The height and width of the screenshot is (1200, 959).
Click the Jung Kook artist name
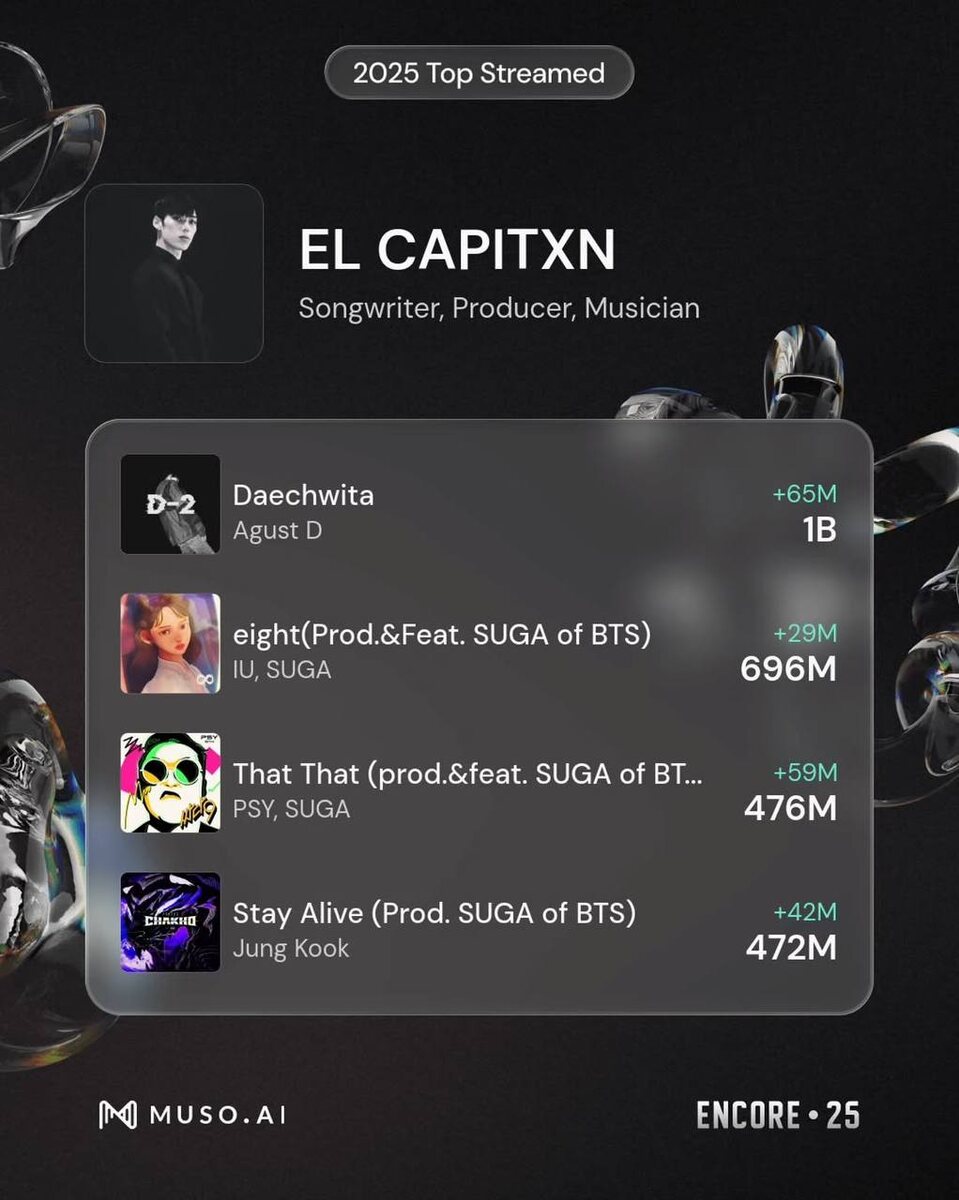tap(291, 949)
